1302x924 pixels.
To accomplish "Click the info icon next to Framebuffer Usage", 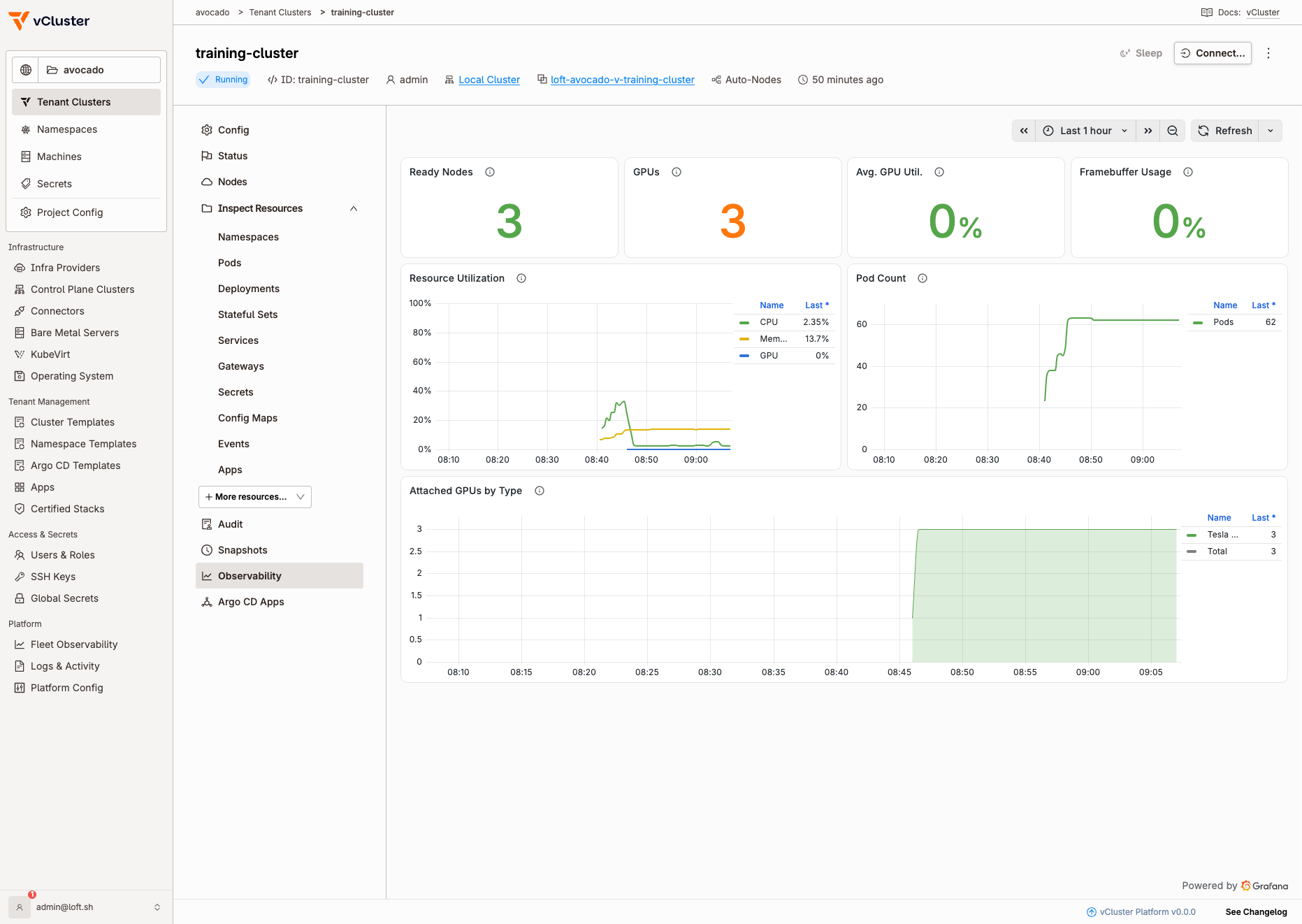I will [x=1188, y=172].
